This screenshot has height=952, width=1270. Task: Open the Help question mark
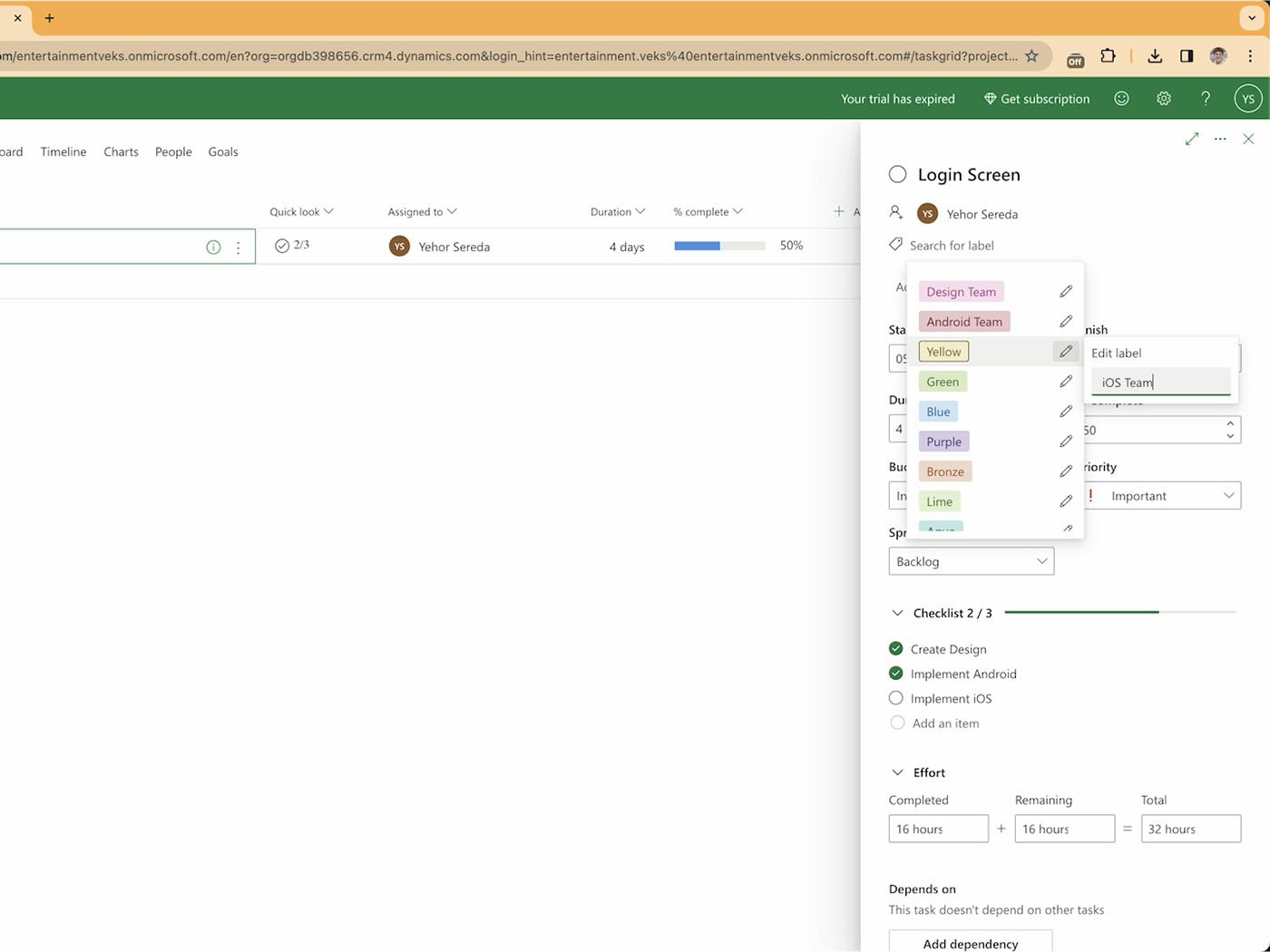[1206, 99]
